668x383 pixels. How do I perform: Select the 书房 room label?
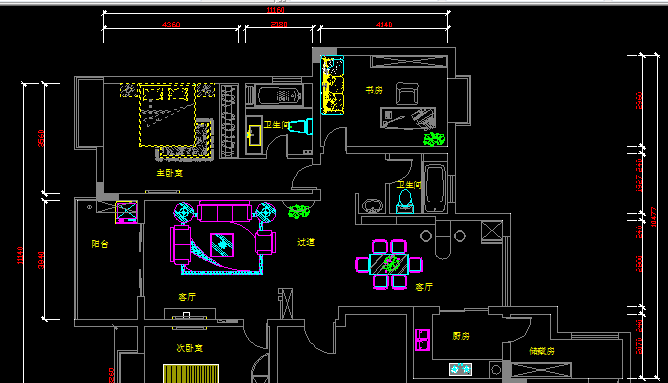click(x=374, y=90)
